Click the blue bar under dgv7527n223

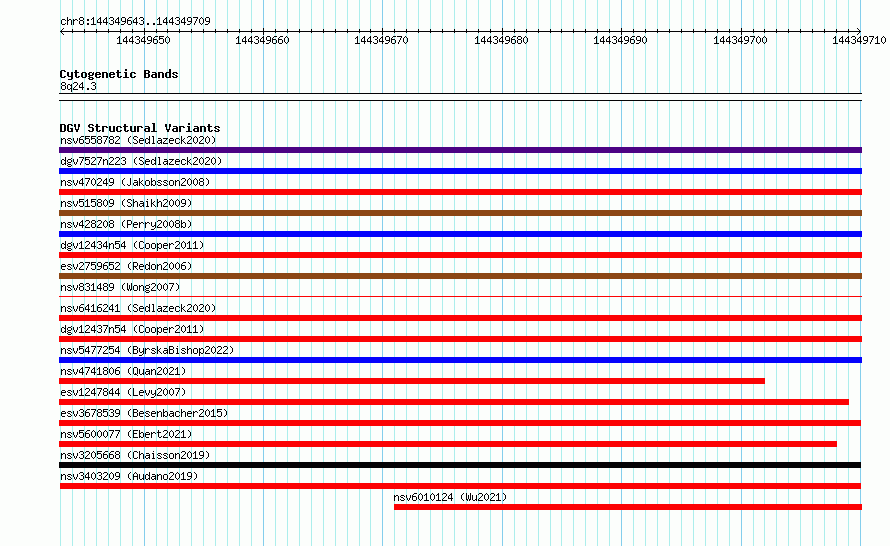[460, 171]
